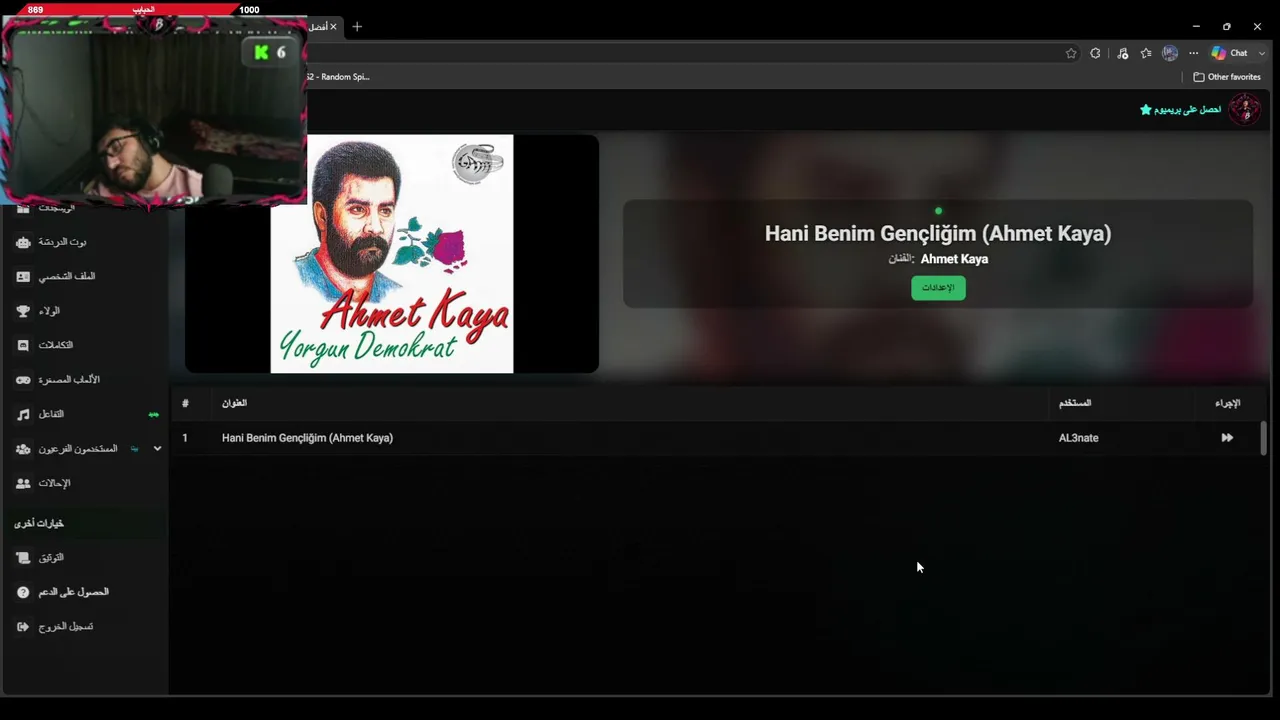This screenshot has width=1280, height=720.
Task: Click the other options (خيارات أخرى) heading
Action: click(39, 524)
